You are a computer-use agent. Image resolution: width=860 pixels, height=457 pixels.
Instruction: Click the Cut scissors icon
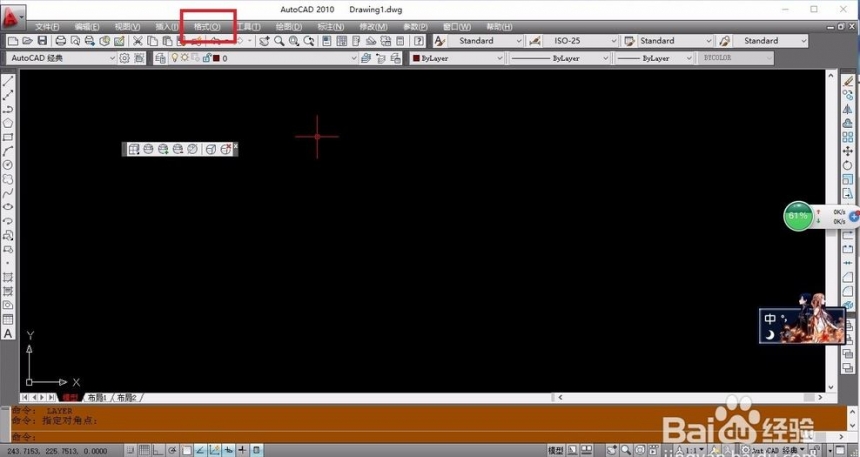pos(138,41)
